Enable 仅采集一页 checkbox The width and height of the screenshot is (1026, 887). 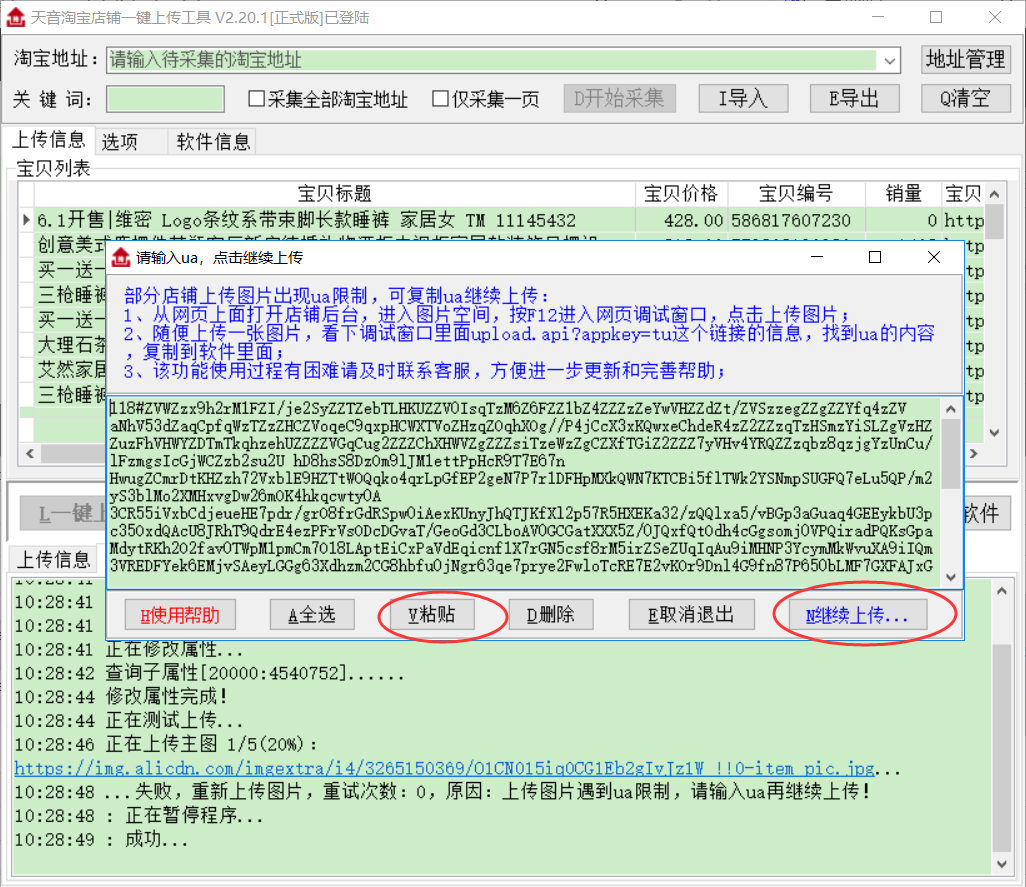[x=440, y=99]
